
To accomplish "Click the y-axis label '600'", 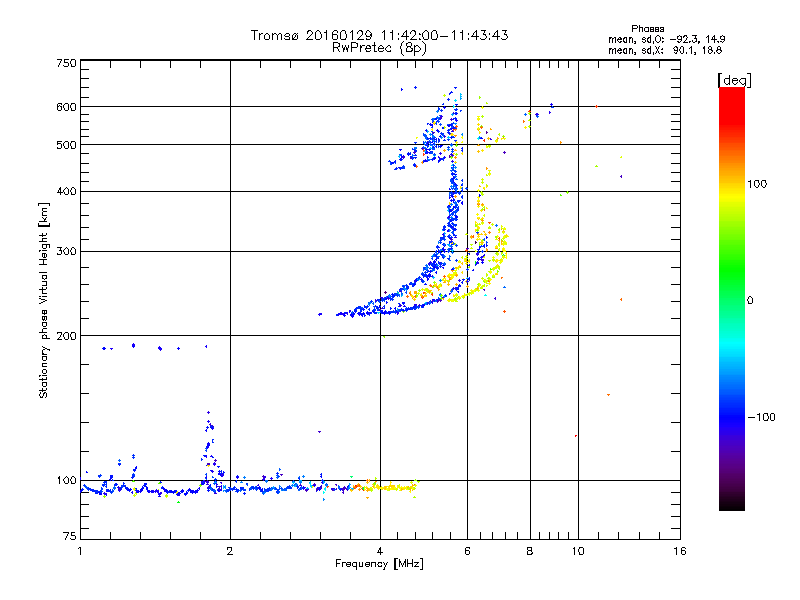I will click(x=66, y=107).
